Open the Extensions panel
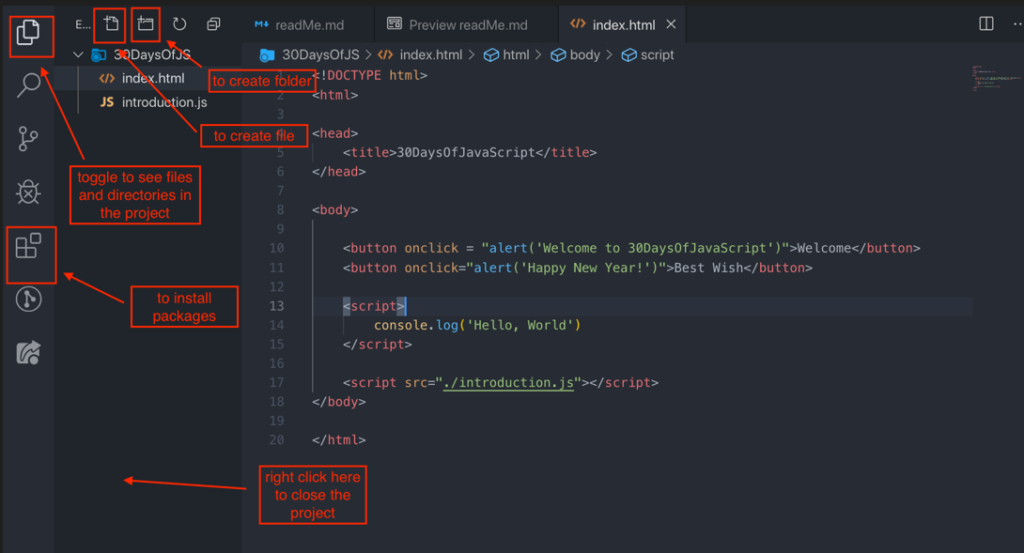 pos(28,246)
